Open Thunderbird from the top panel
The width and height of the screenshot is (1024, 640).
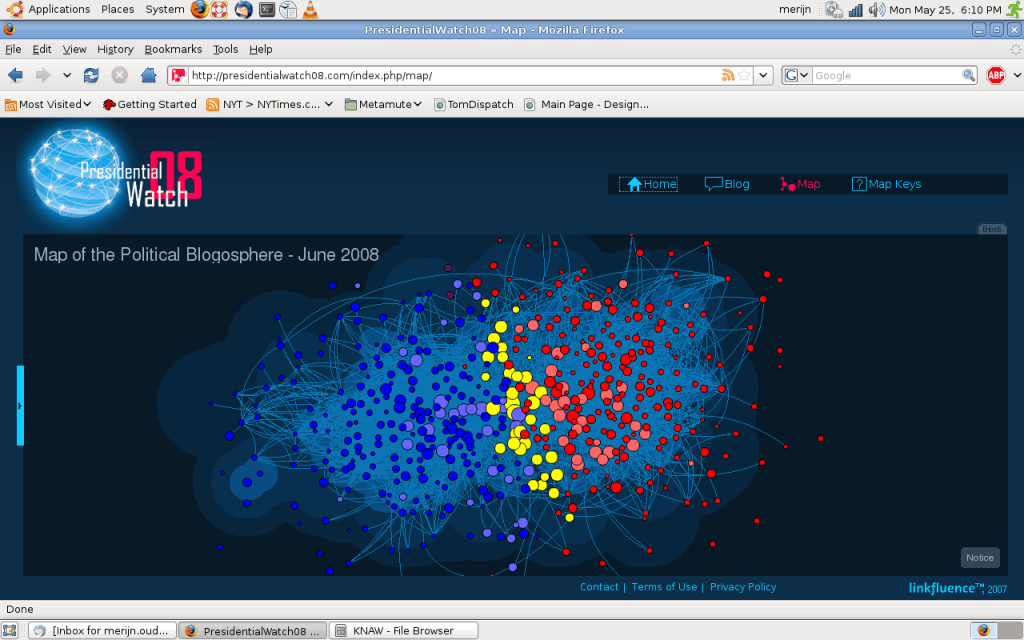pyautogui.click(x=242, y=9)
